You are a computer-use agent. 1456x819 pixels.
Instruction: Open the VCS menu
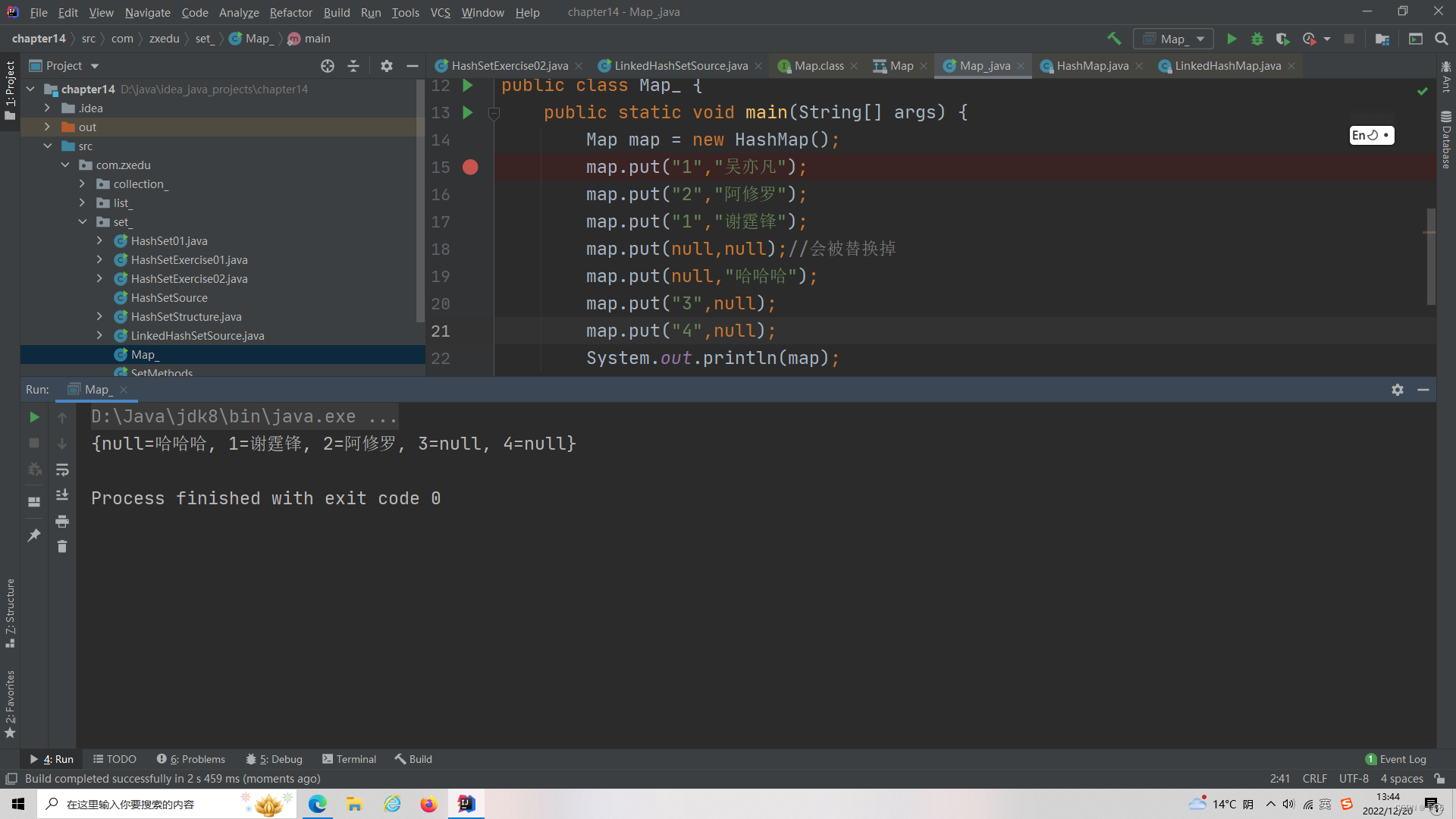440,12
